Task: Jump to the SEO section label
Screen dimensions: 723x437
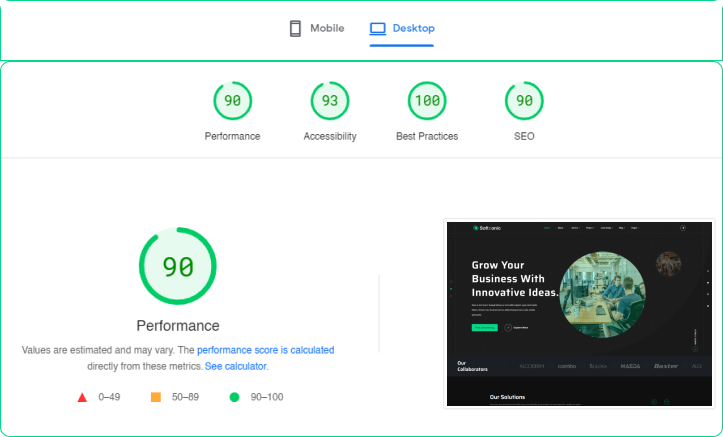Action: click(524, 136)
